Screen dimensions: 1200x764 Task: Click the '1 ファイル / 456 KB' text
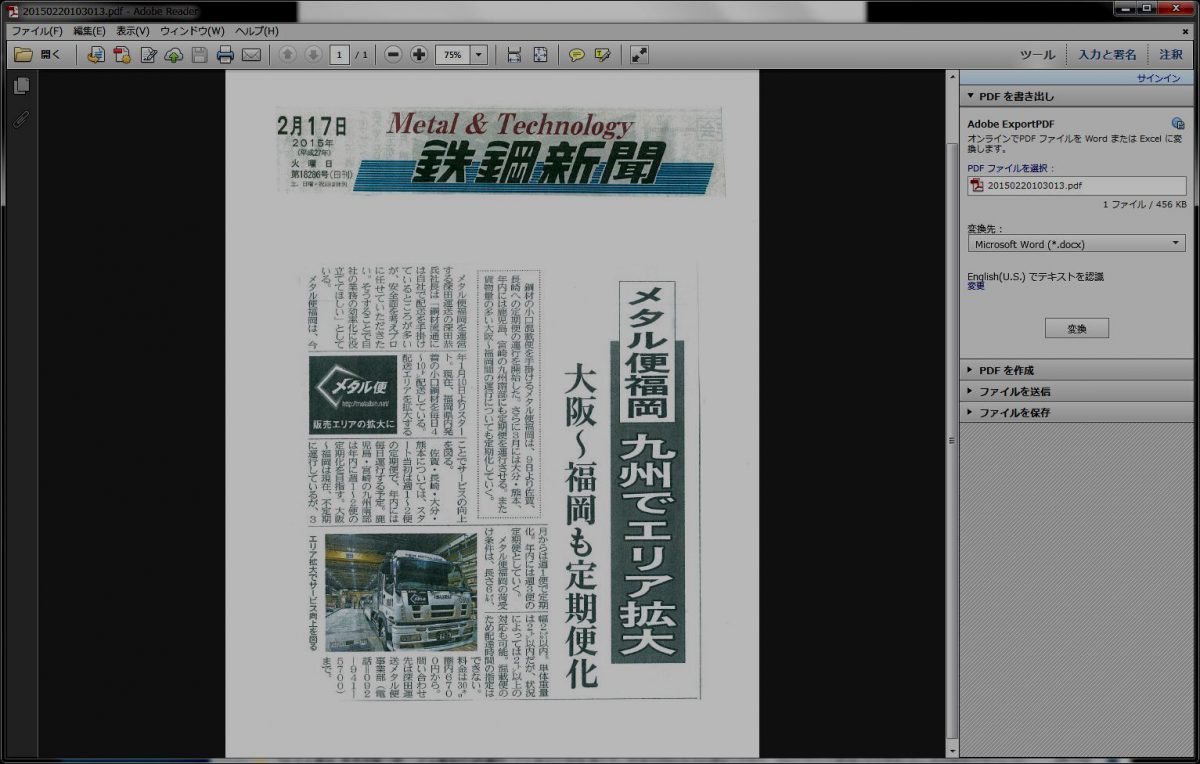click(1144, 204)
